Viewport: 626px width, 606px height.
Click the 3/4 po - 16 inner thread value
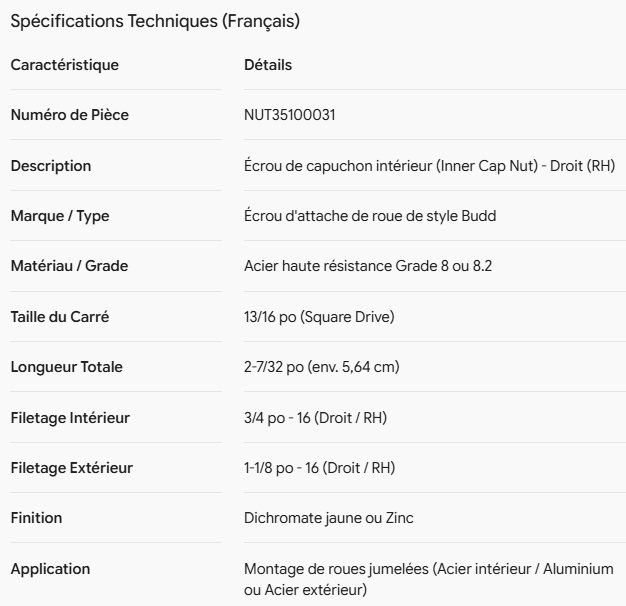point(315,418)
